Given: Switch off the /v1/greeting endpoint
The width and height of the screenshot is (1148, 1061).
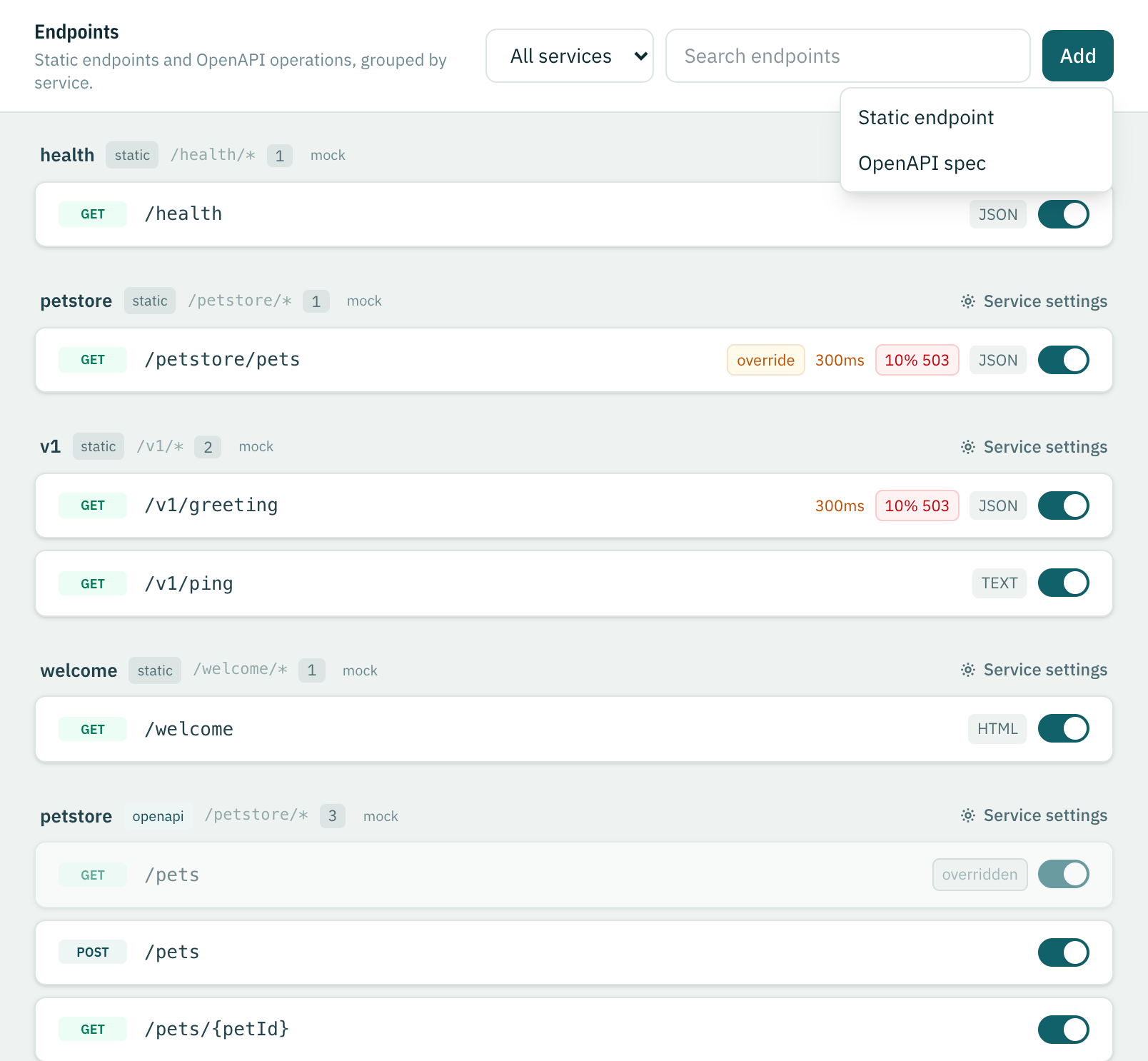Looking at the screenshot, I should coord(1063,506).
